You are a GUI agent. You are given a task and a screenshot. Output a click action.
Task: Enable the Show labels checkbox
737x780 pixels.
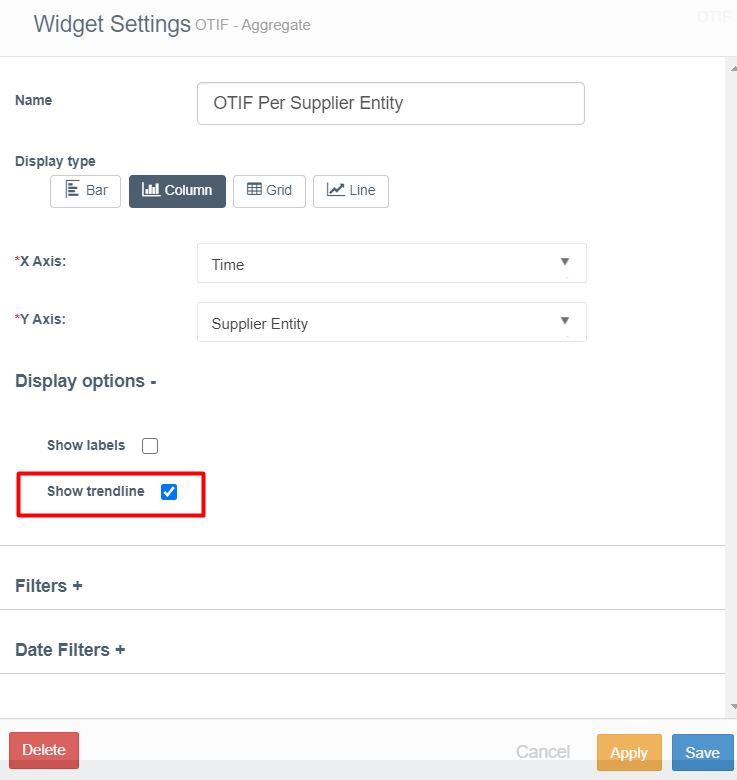point(150,446)
